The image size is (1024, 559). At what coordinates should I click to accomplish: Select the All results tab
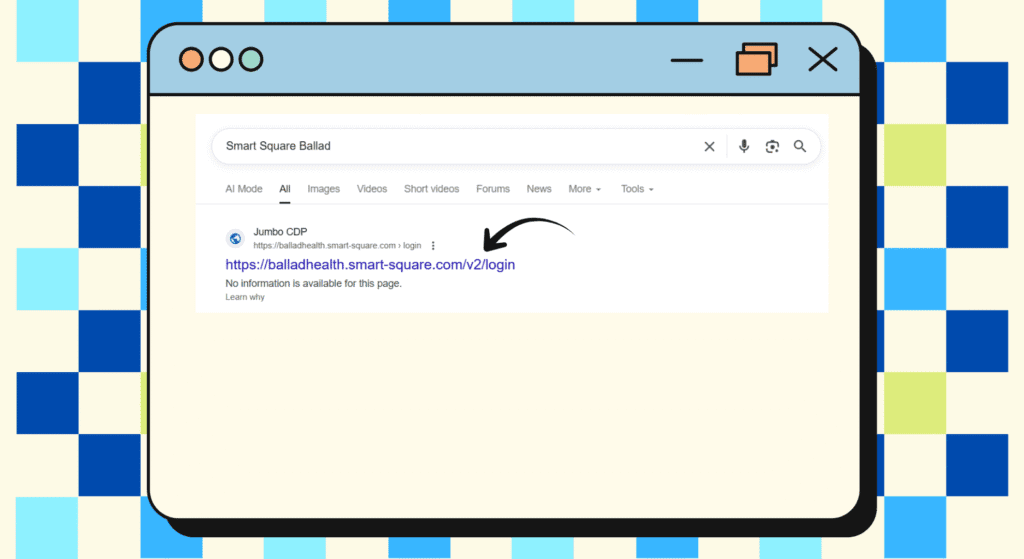(285, 189)
